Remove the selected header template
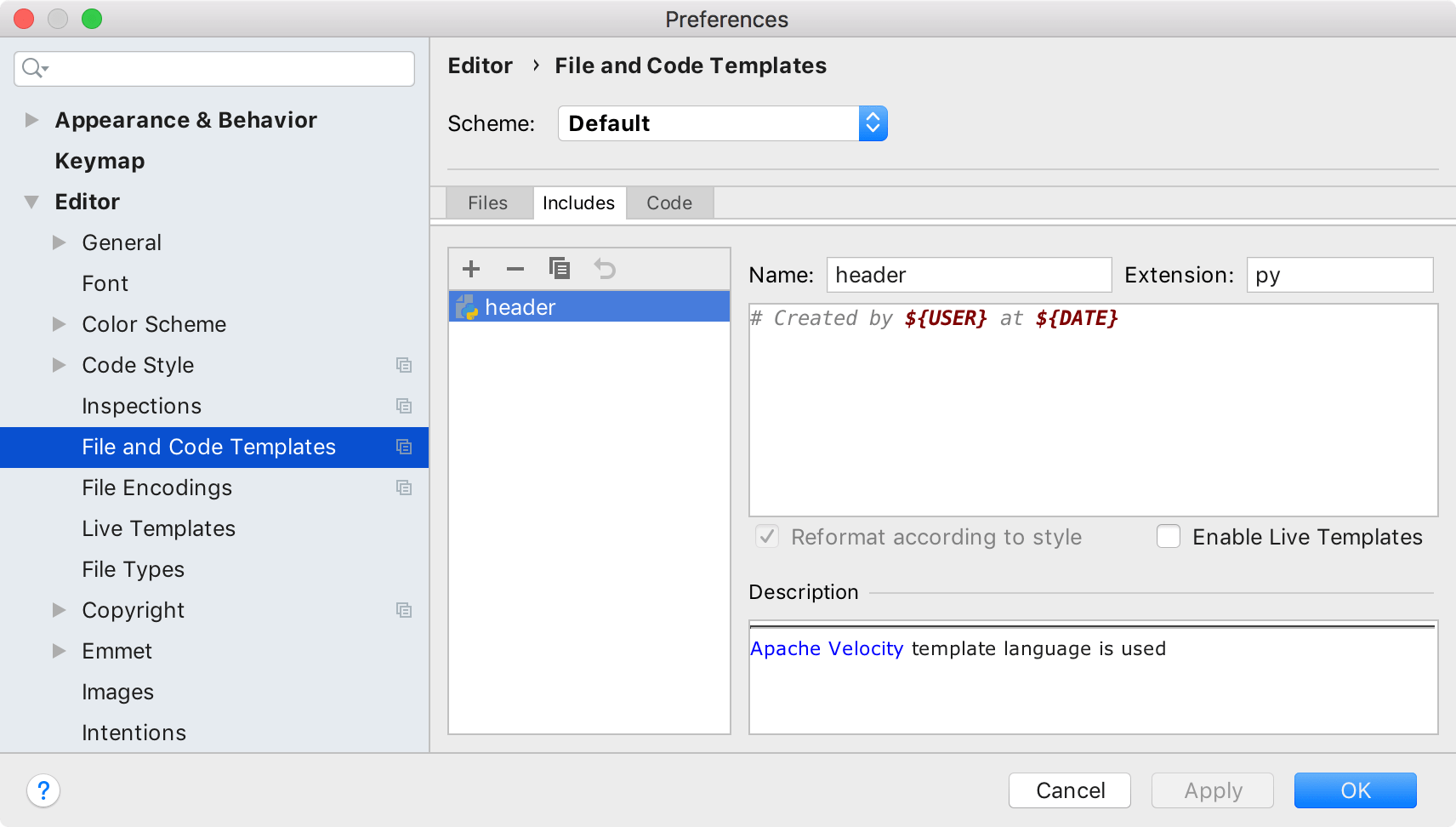The image size is (1456, 827). [x=515, y=269]
